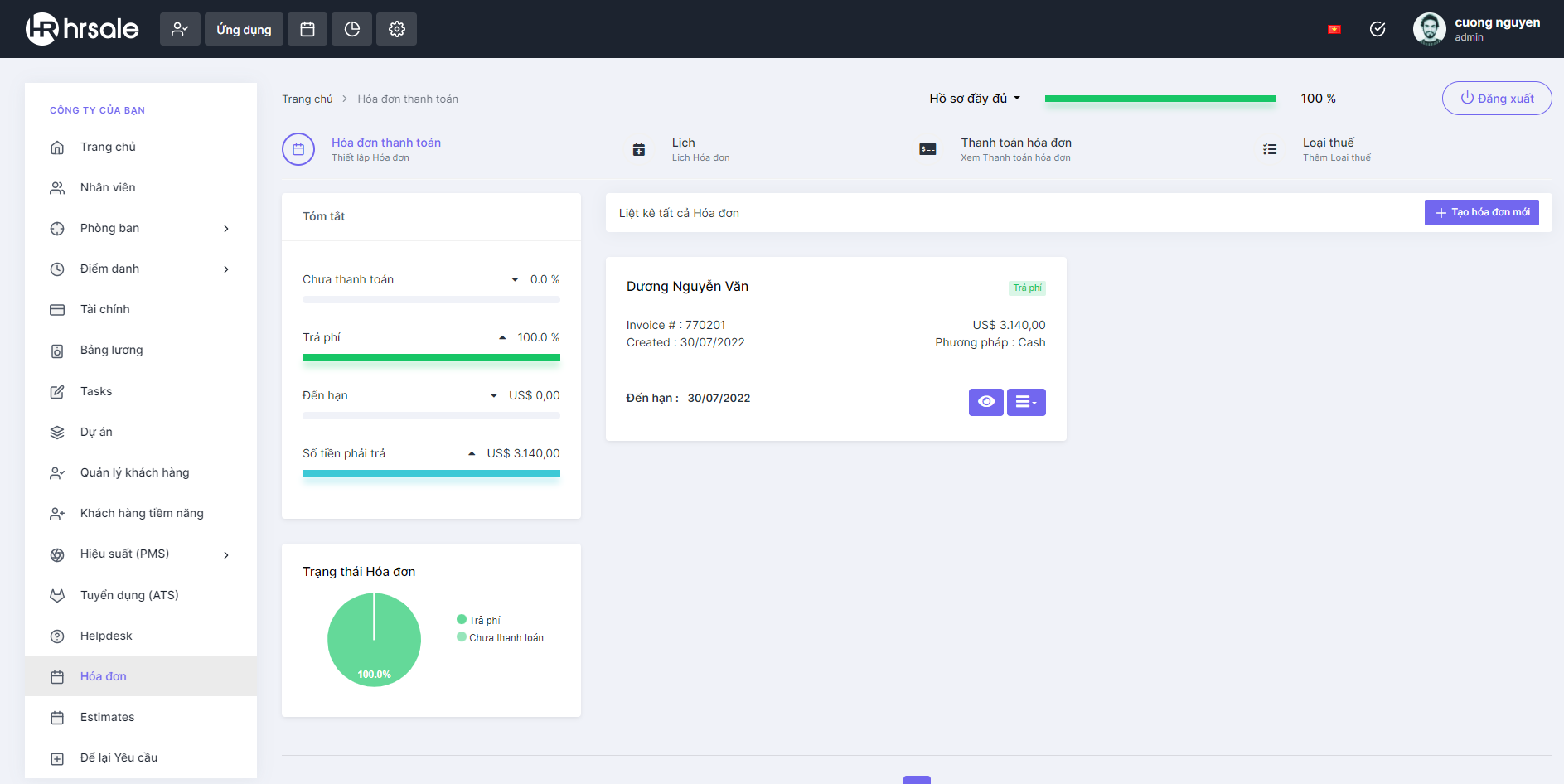Open the user check icon in top bar
Screen dimensions: 1564x784
tap(180, 29)
